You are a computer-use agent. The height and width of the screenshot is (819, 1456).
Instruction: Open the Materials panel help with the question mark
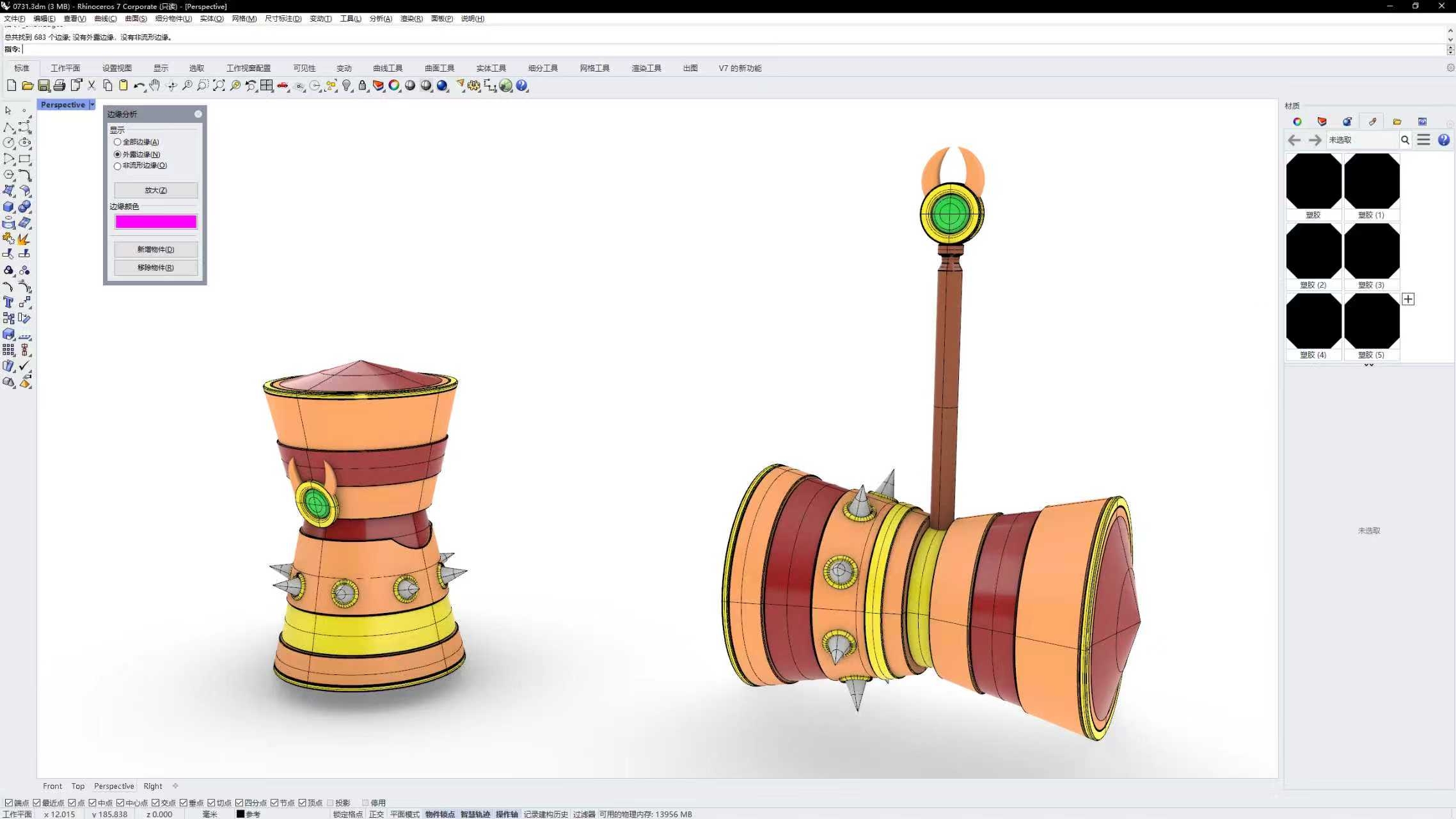(1444, 139)
